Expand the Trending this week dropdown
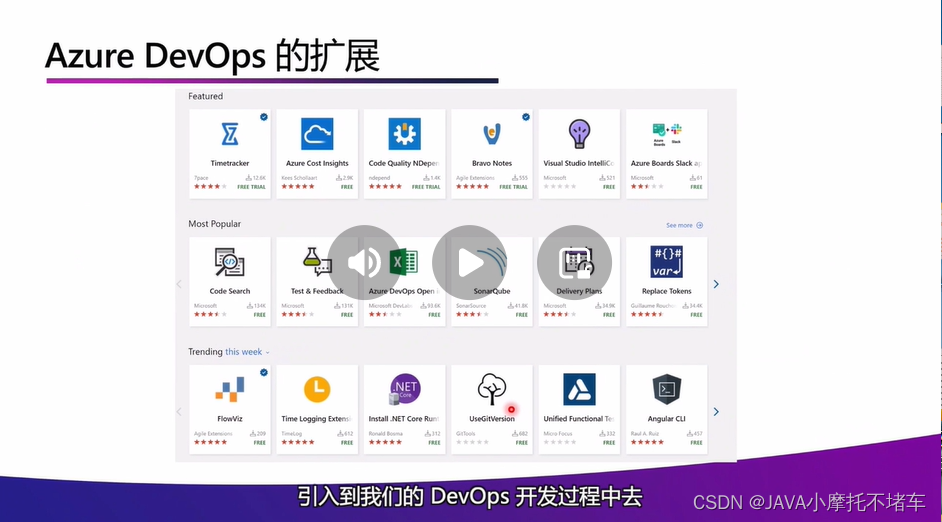 [x=248, y=352]
